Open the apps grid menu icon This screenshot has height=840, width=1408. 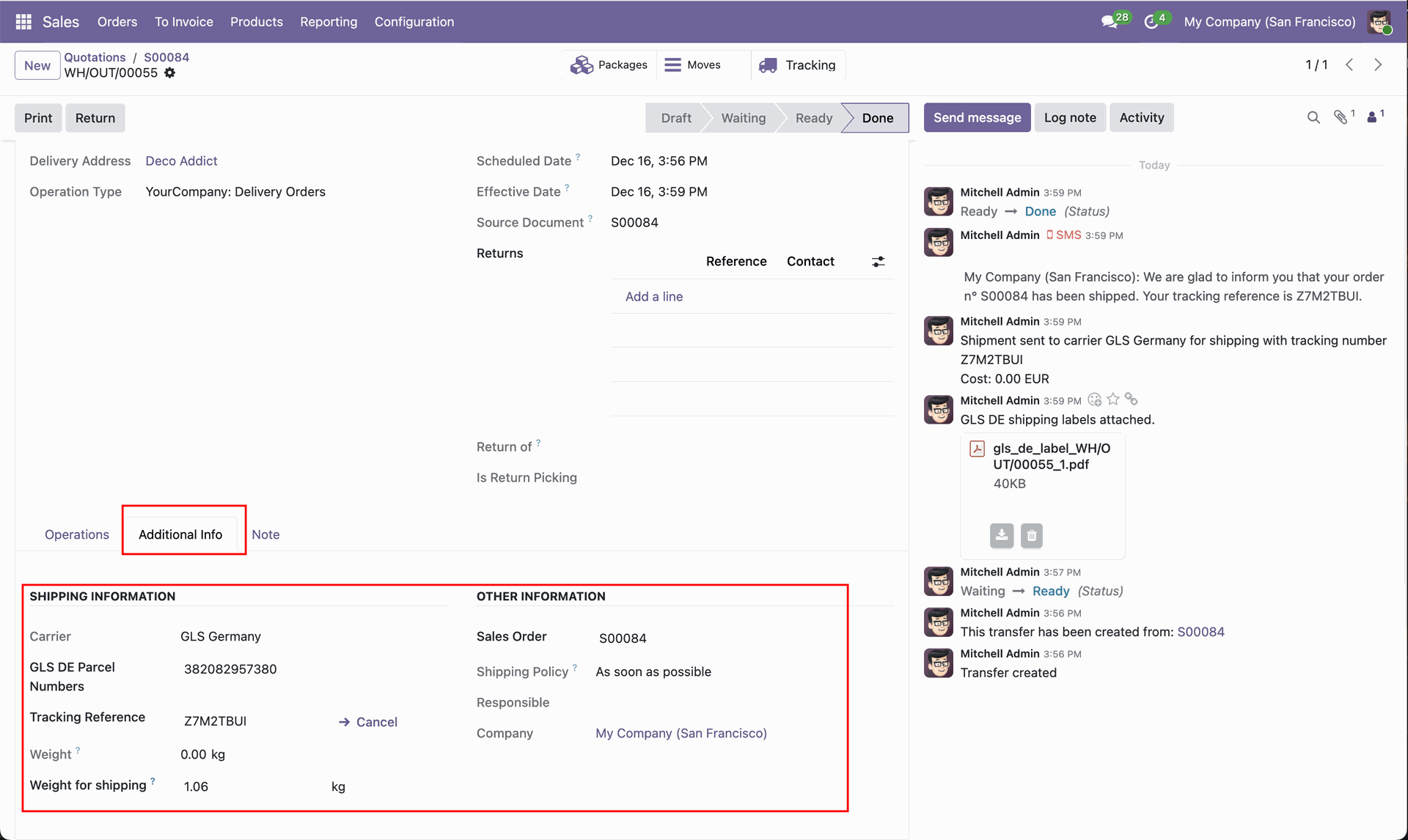(23, 22)
